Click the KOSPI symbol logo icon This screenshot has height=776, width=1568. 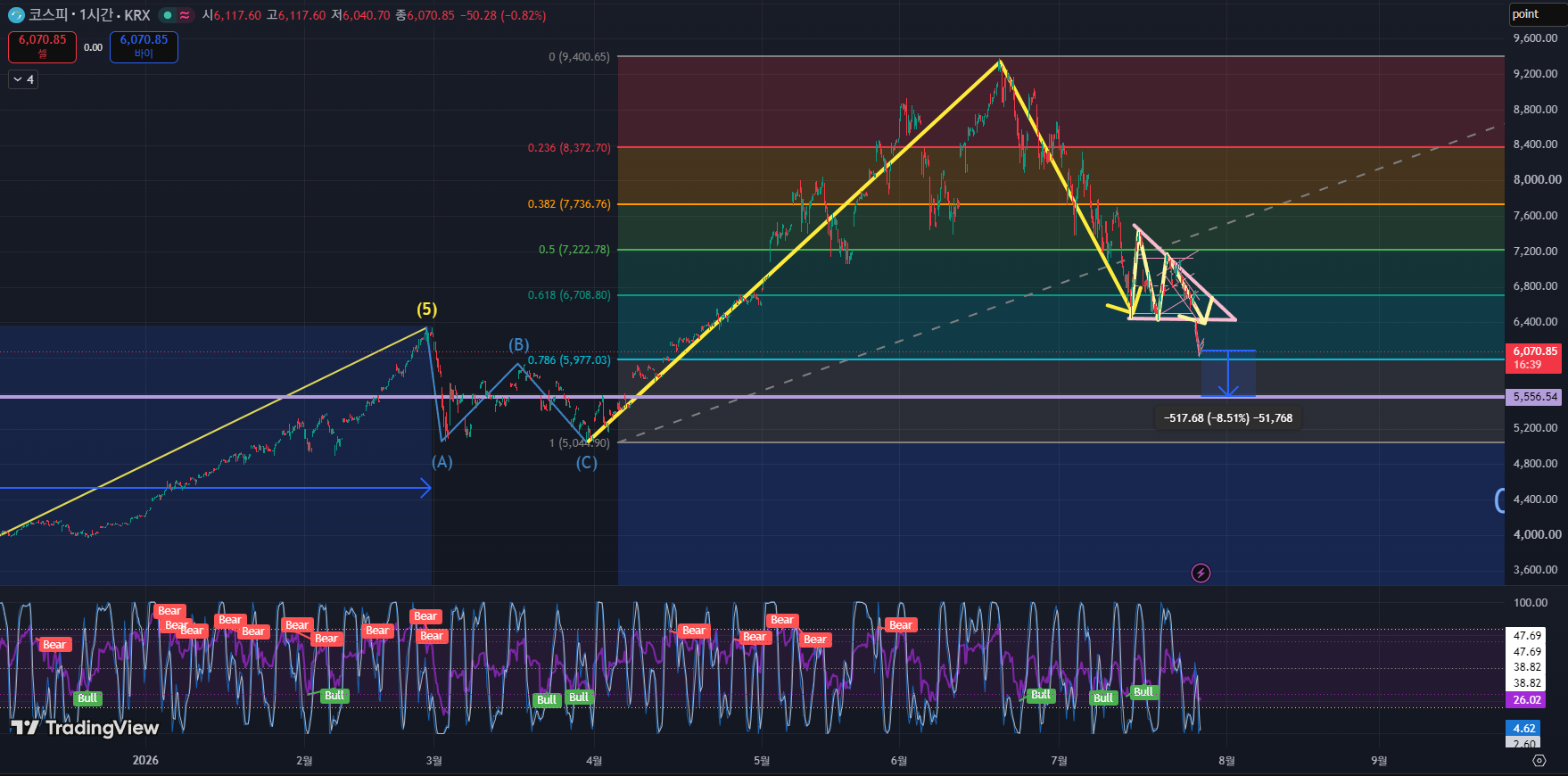[x=16, y=15]
